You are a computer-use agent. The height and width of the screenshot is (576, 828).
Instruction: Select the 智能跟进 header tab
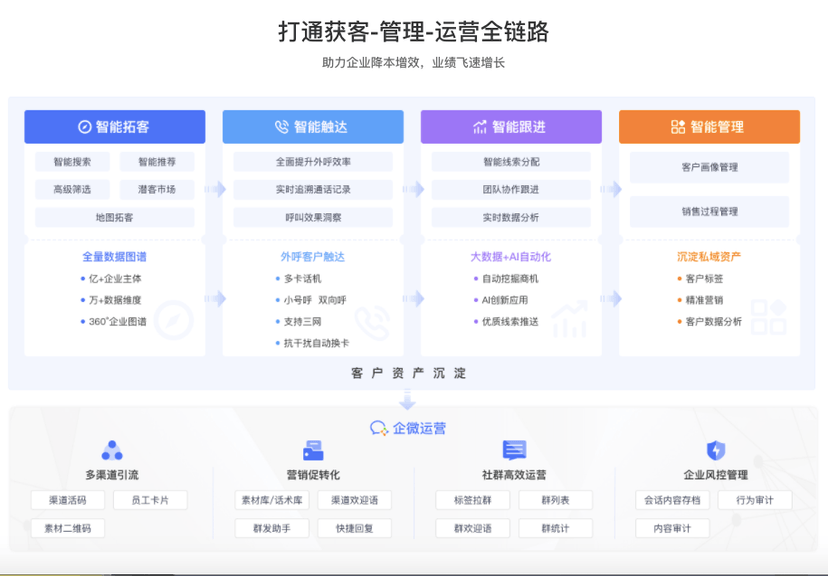click(511, 127)
